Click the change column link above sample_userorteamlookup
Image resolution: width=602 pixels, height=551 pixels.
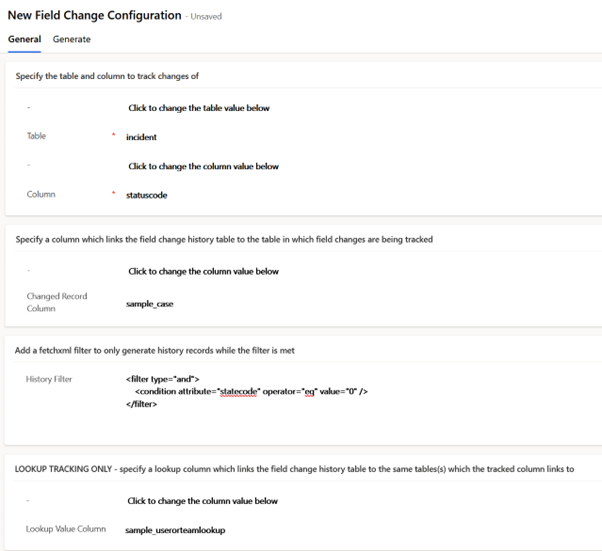tap(203, 500)
